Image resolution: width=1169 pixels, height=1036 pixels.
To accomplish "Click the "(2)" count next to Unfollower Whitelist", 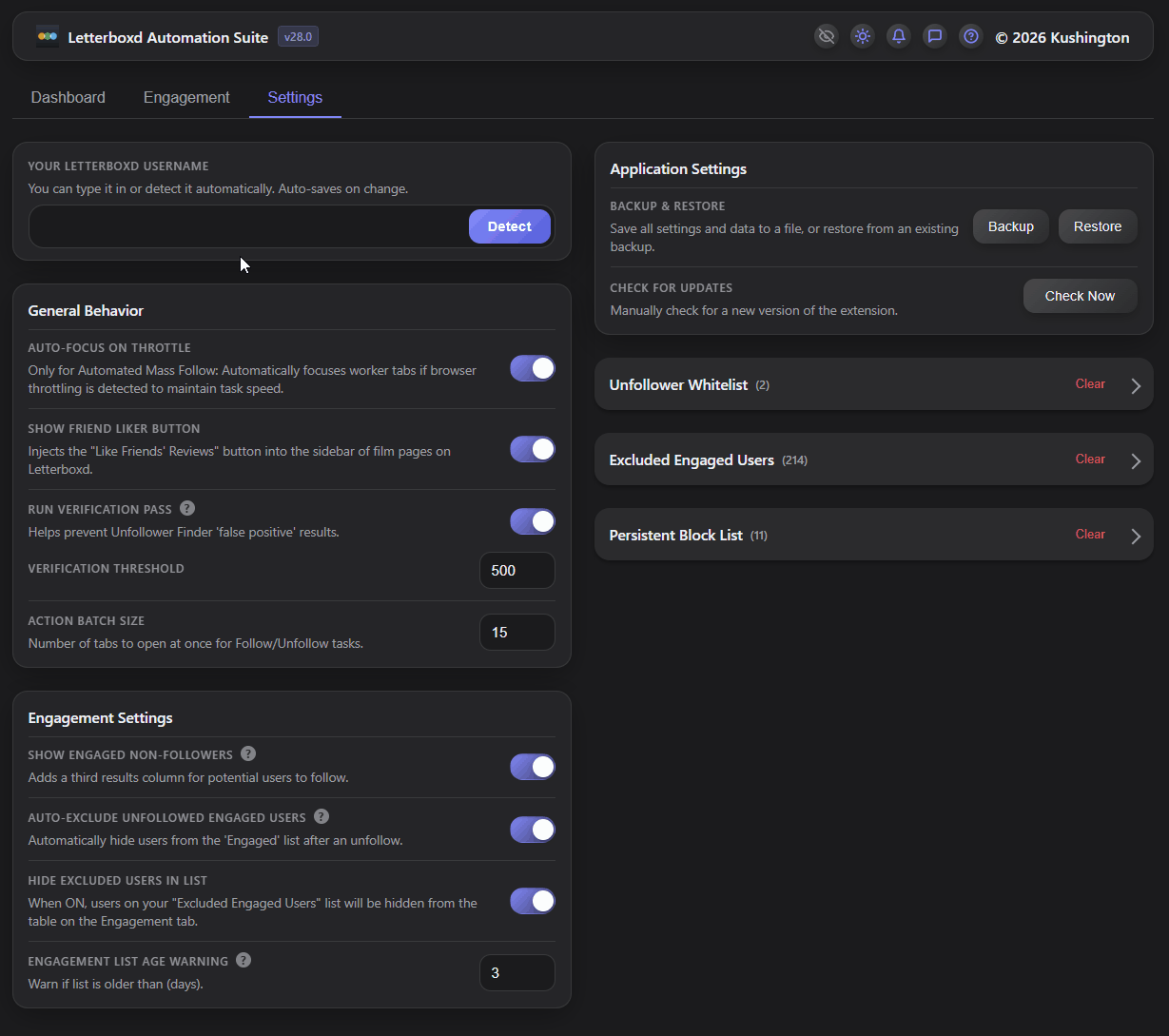I will pyautogui.click(x=763, y=385).
